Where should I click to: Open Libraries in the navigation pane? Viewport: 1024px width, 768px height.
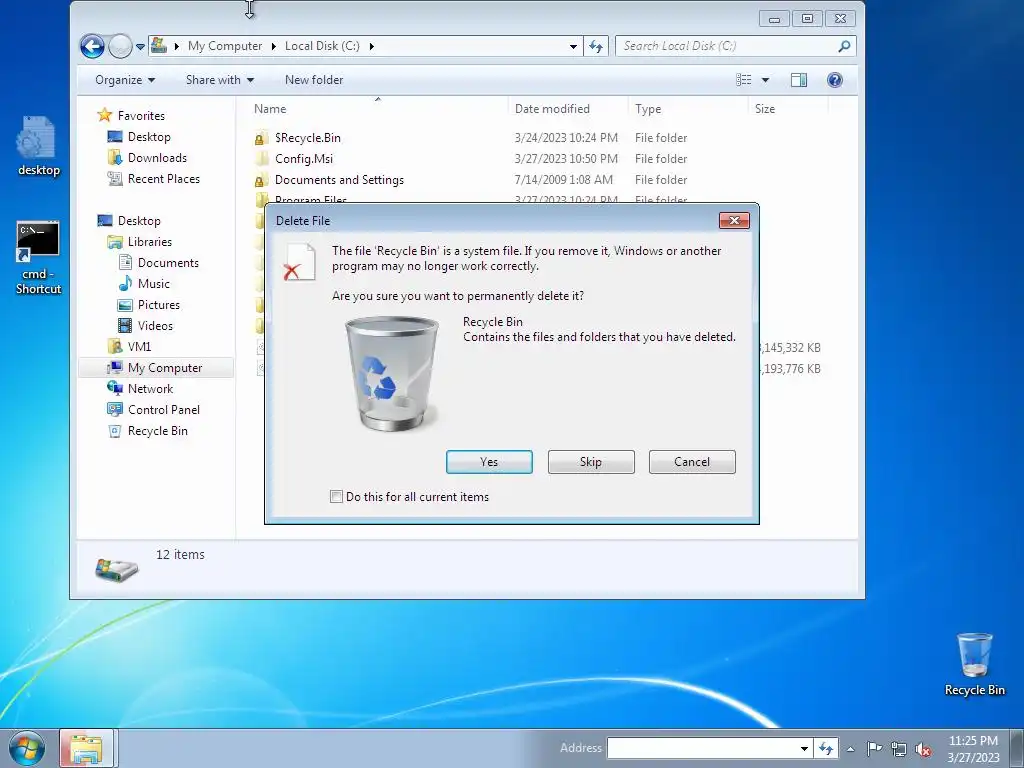point(150,242)
